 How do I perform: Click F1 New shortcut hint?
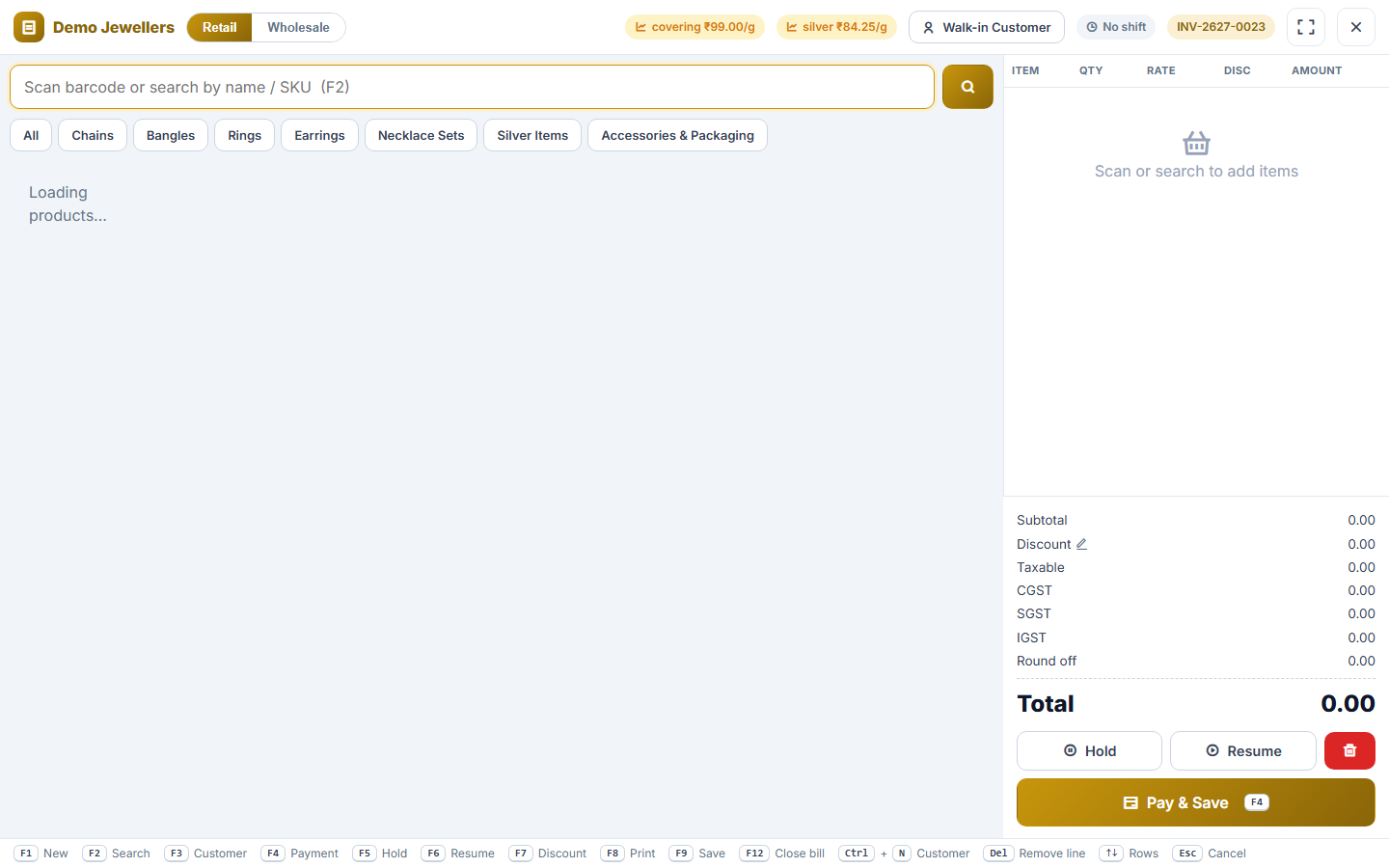click(41, 854)
